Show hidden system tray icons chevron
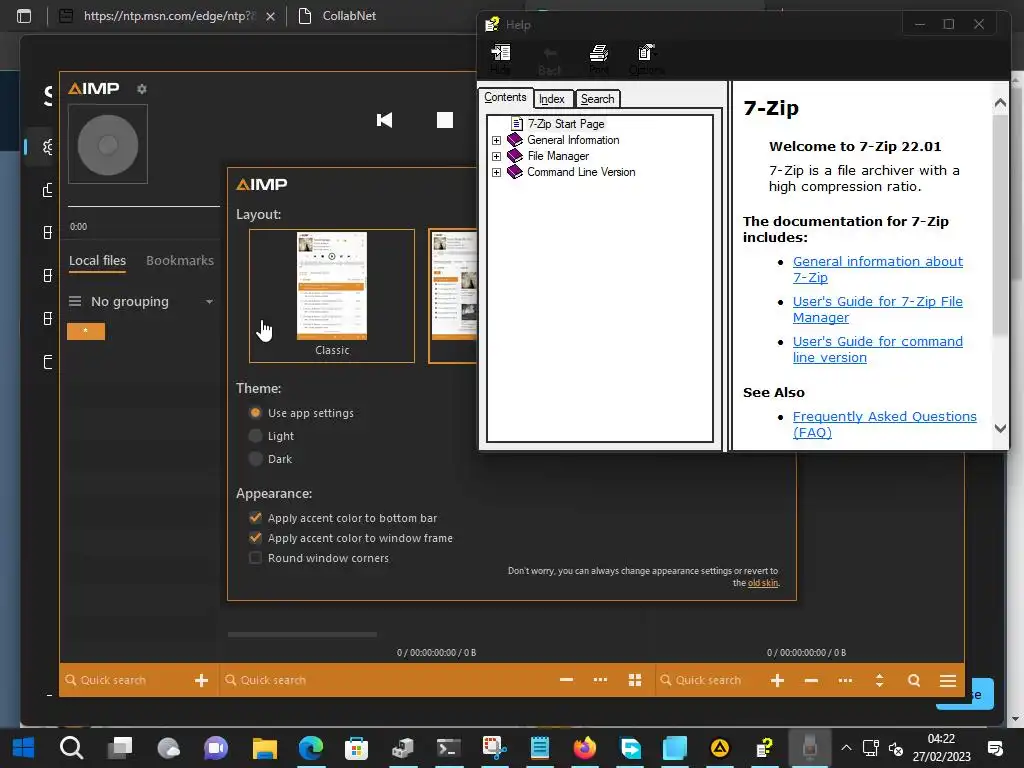1024x768 pixels. tap(846, 748)
